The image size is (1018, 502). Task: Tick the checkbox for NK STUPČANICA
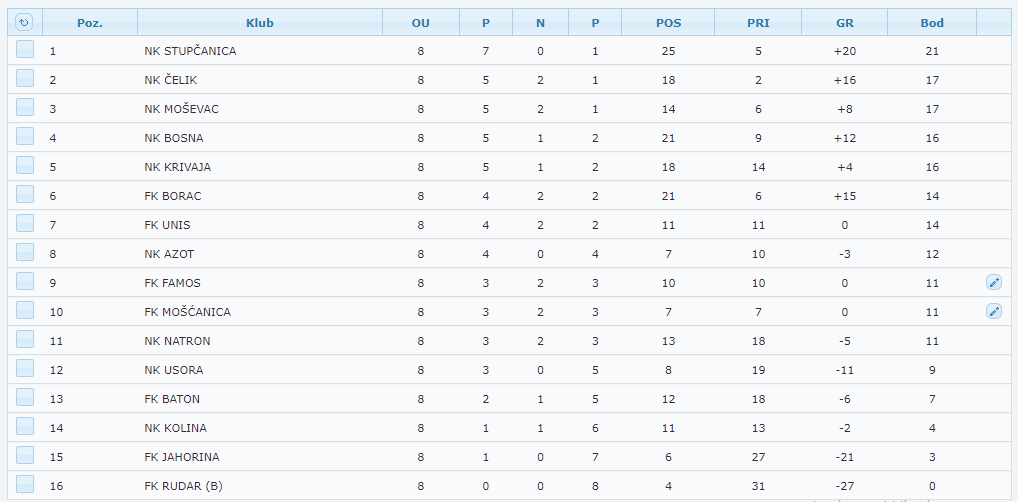(25, 50)
